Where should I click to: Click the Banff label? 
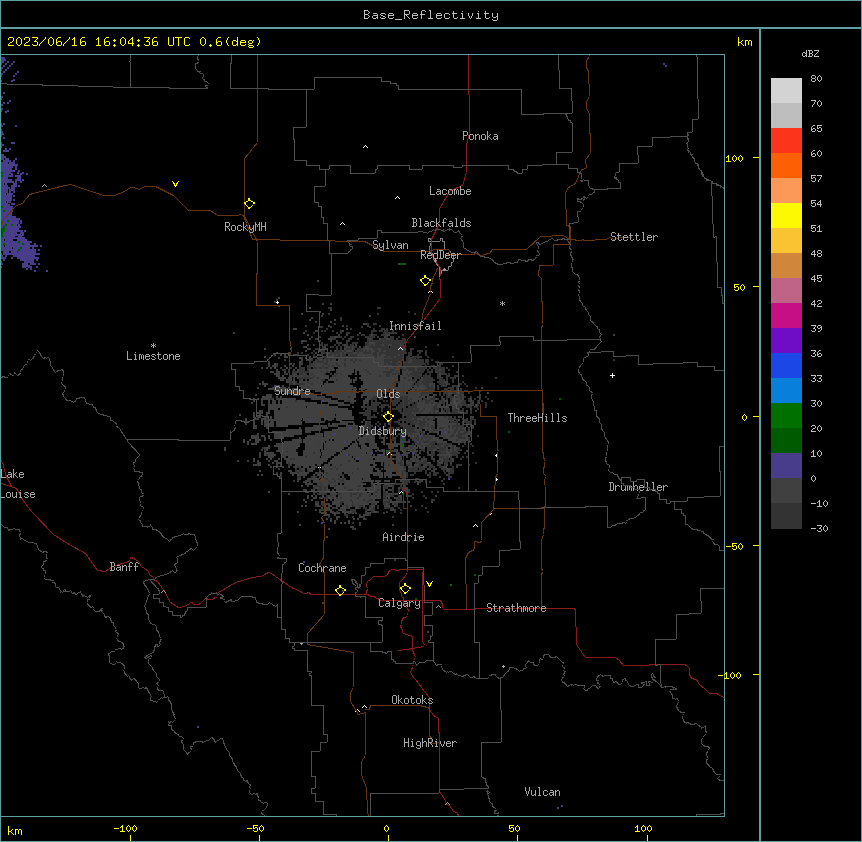click(124, 567)
